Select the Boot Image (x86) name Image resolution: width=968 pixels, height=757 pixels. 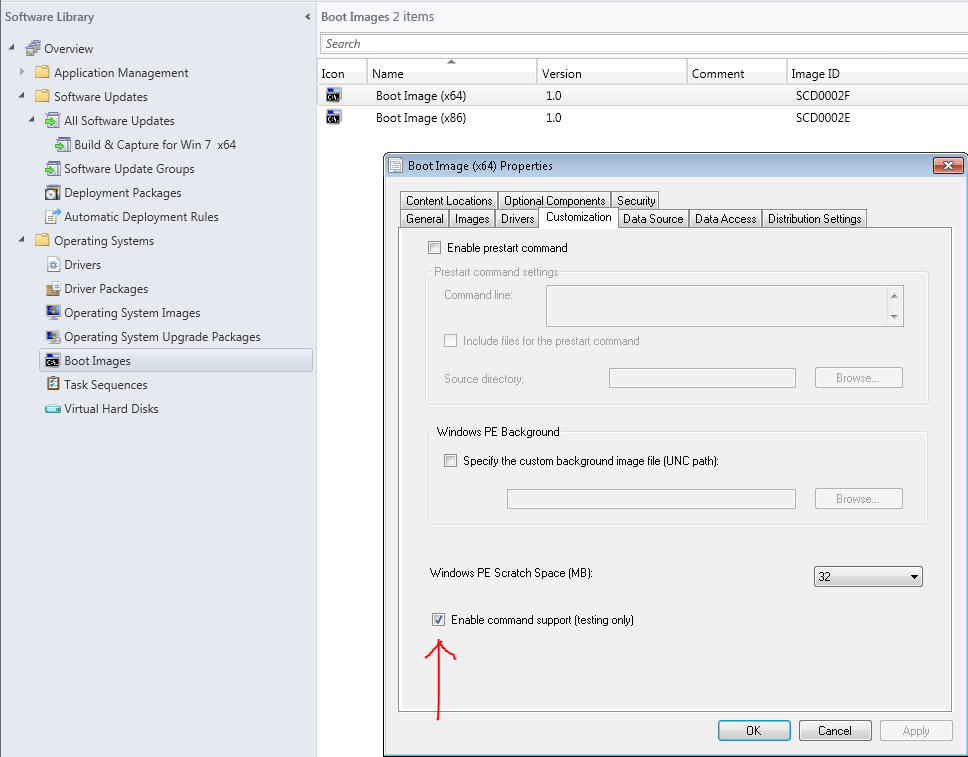pyautogui.click(x=421, y=117)
